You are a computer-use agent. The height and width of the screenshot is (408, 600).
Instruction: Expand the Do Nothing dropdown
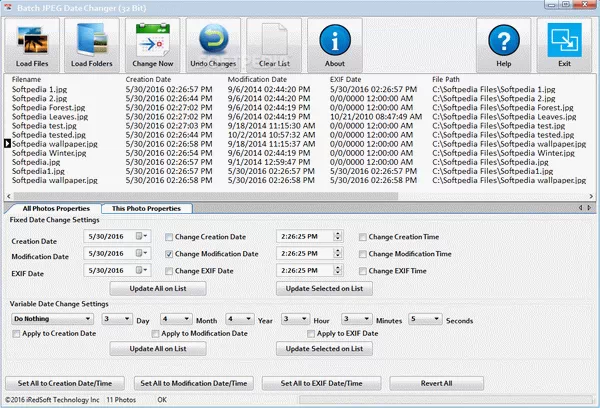pyautogui.click(x=52, y=319)
